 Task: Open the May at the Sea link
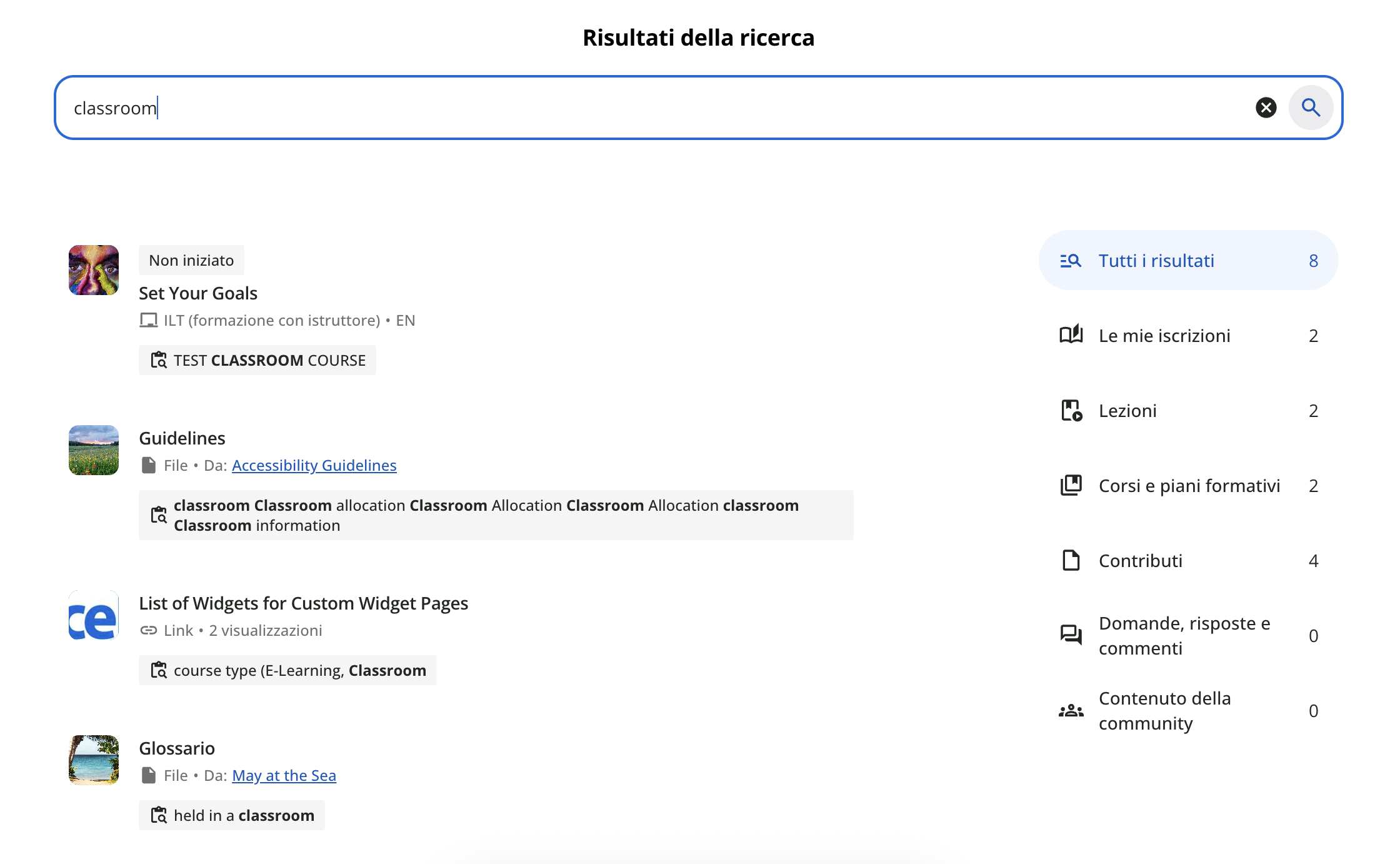(x=284, y=776)
